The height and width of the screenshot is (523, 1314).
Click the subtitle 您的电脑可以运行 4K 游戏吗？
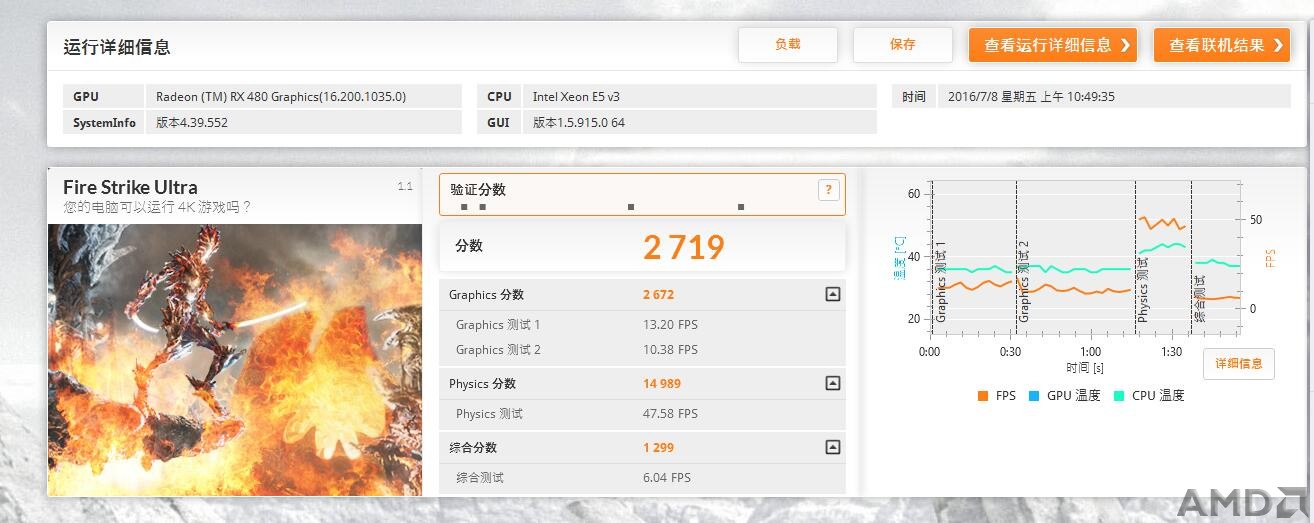tap(157, 207)
